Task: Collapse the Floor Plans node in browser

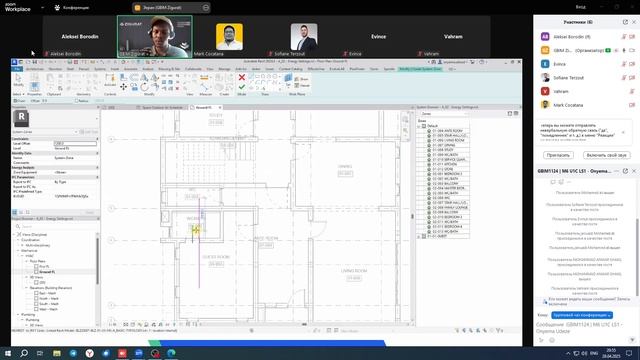Action: pos(27,261)
